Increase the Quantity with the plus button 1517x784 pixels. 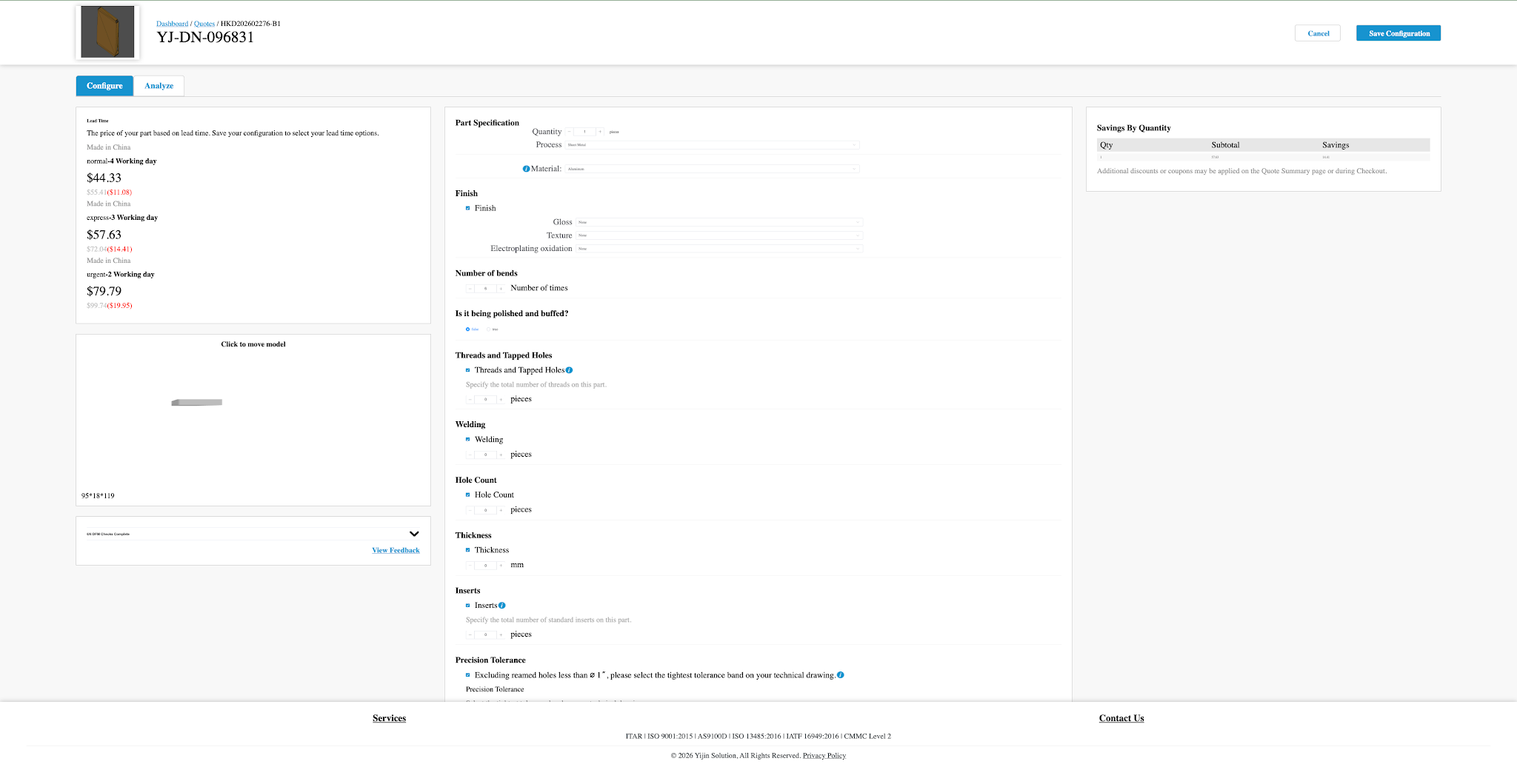pos(600,131)
